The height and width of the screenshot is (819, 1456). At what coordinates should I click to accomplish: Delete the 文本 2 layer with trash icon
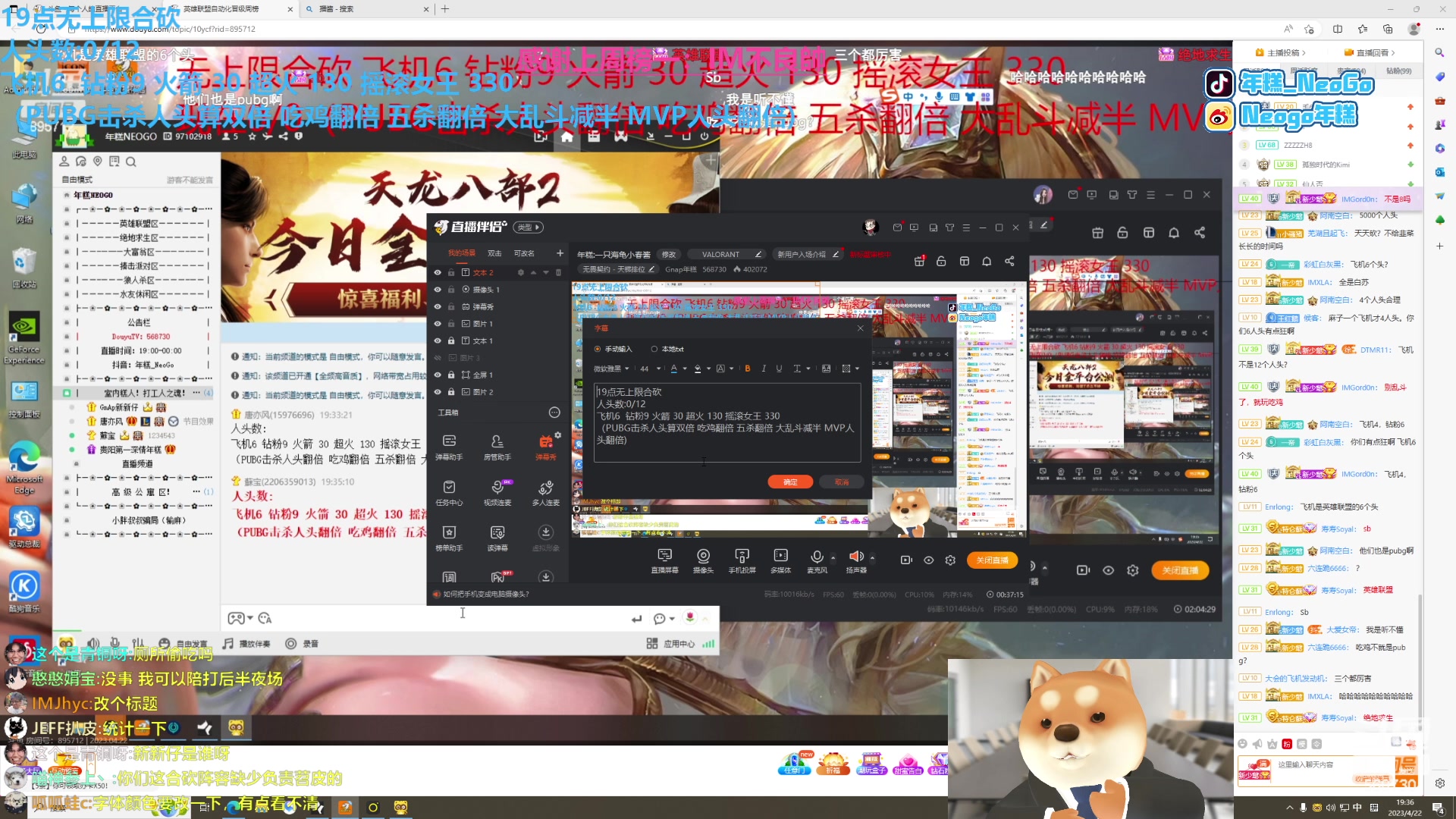click(559, 272)
